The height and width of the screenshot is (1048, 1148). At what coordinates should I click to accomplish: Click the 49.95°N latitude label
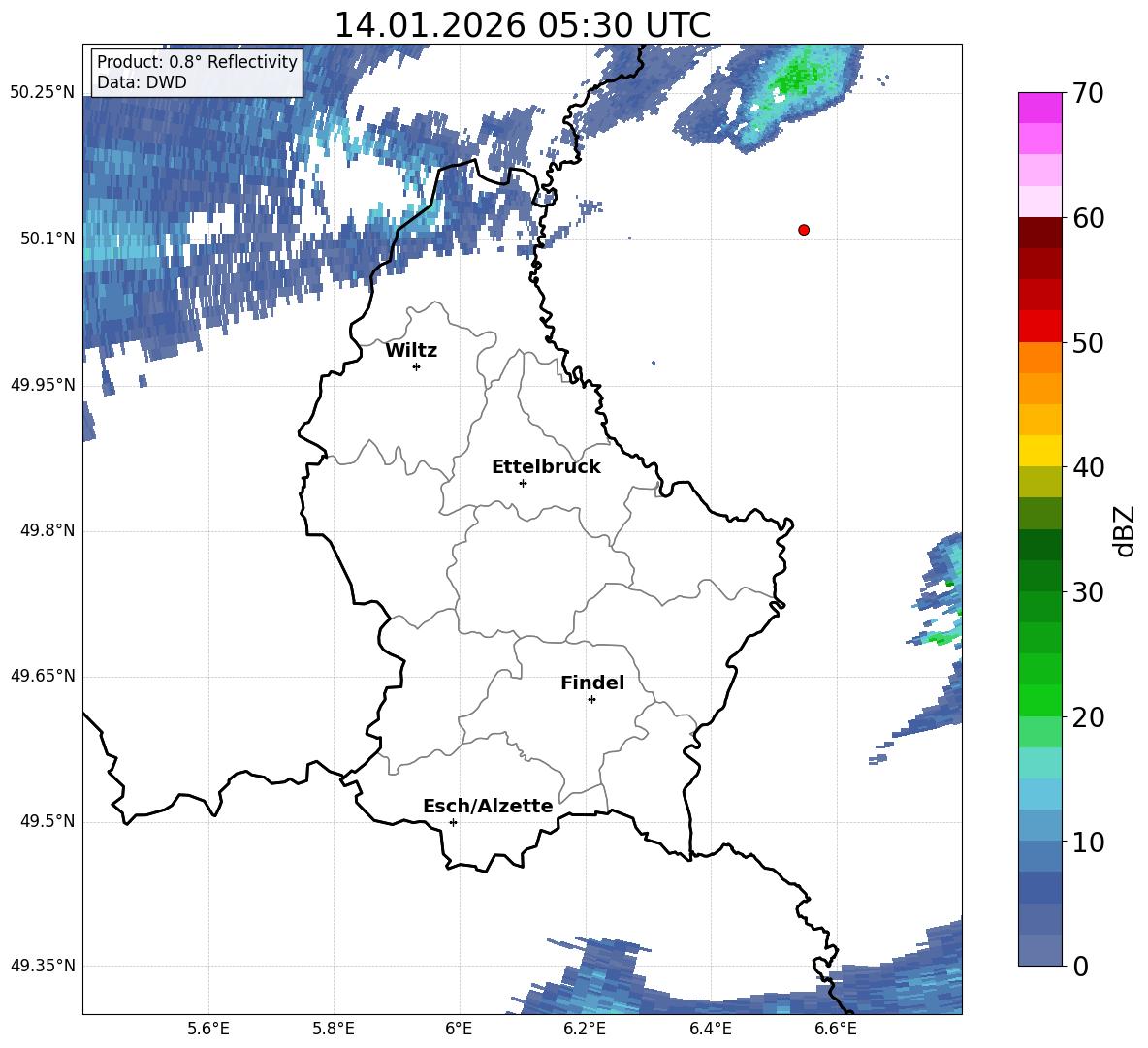coord(43,385)
